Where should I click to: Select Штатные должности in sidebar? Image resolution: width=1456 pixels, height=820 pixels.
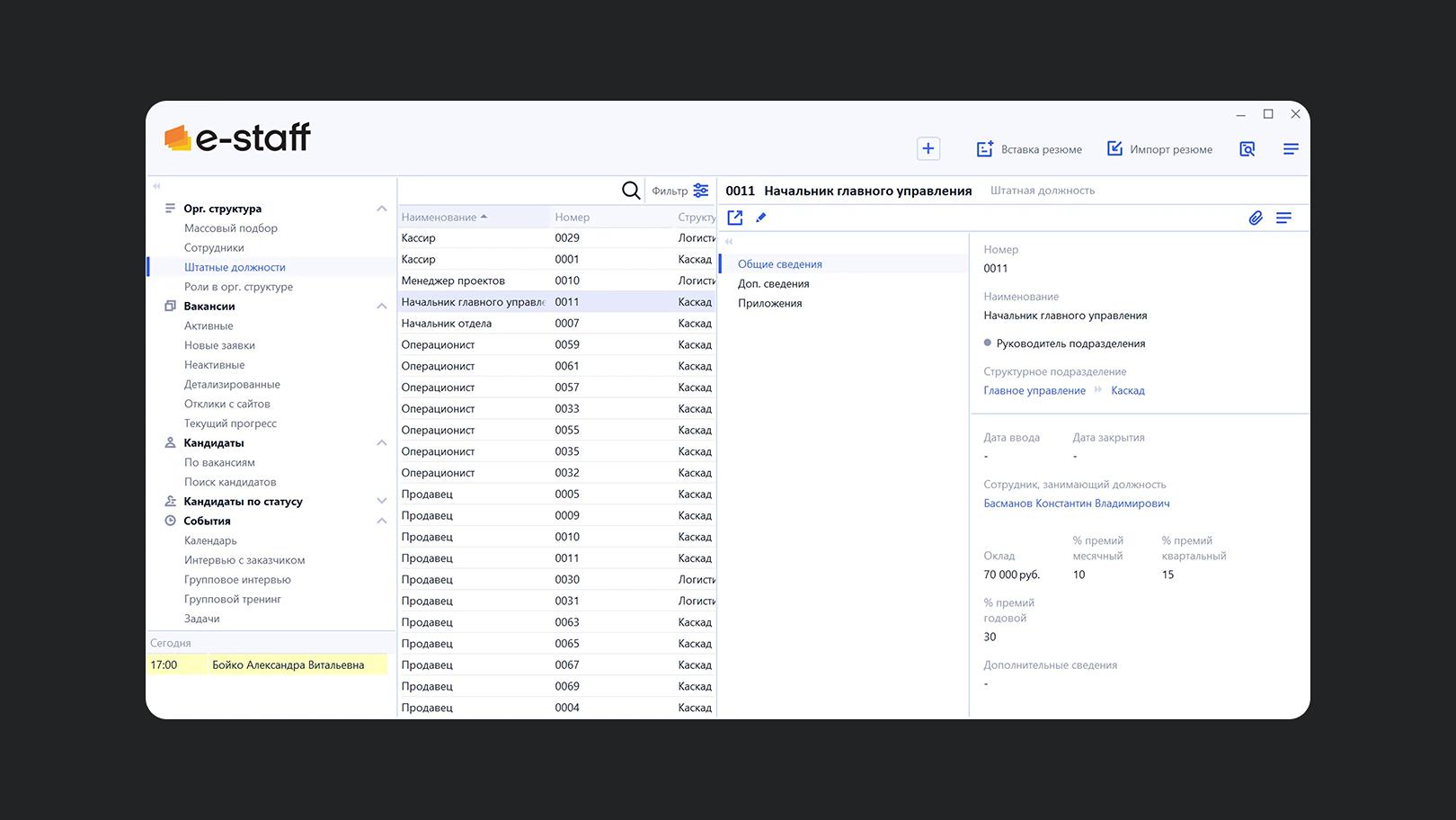pyautogui.click(x=235, y=267)
